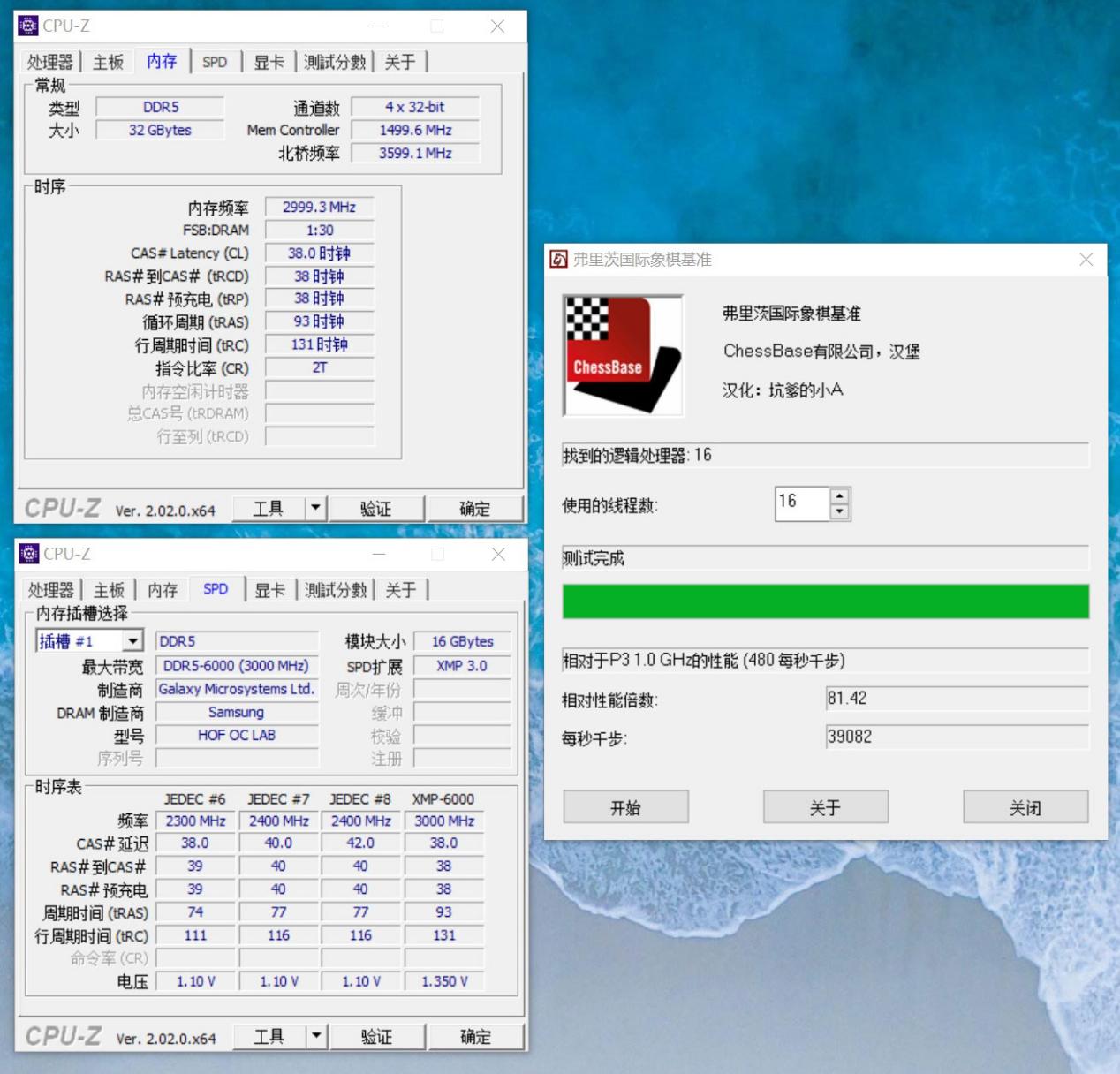Click 开始 to start the chess benchmark
The image size is (1120, 1074).
click(624, 806)
